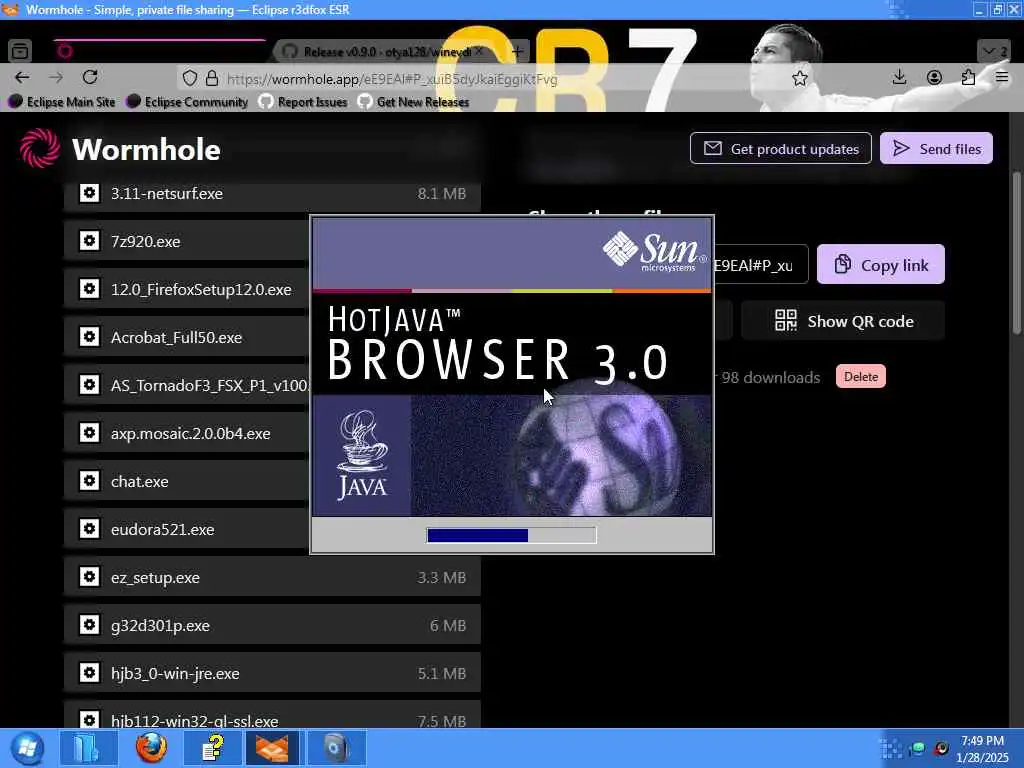Switch to the r3dfox taskbar icon
The image size is (1024, 768).
273,748
